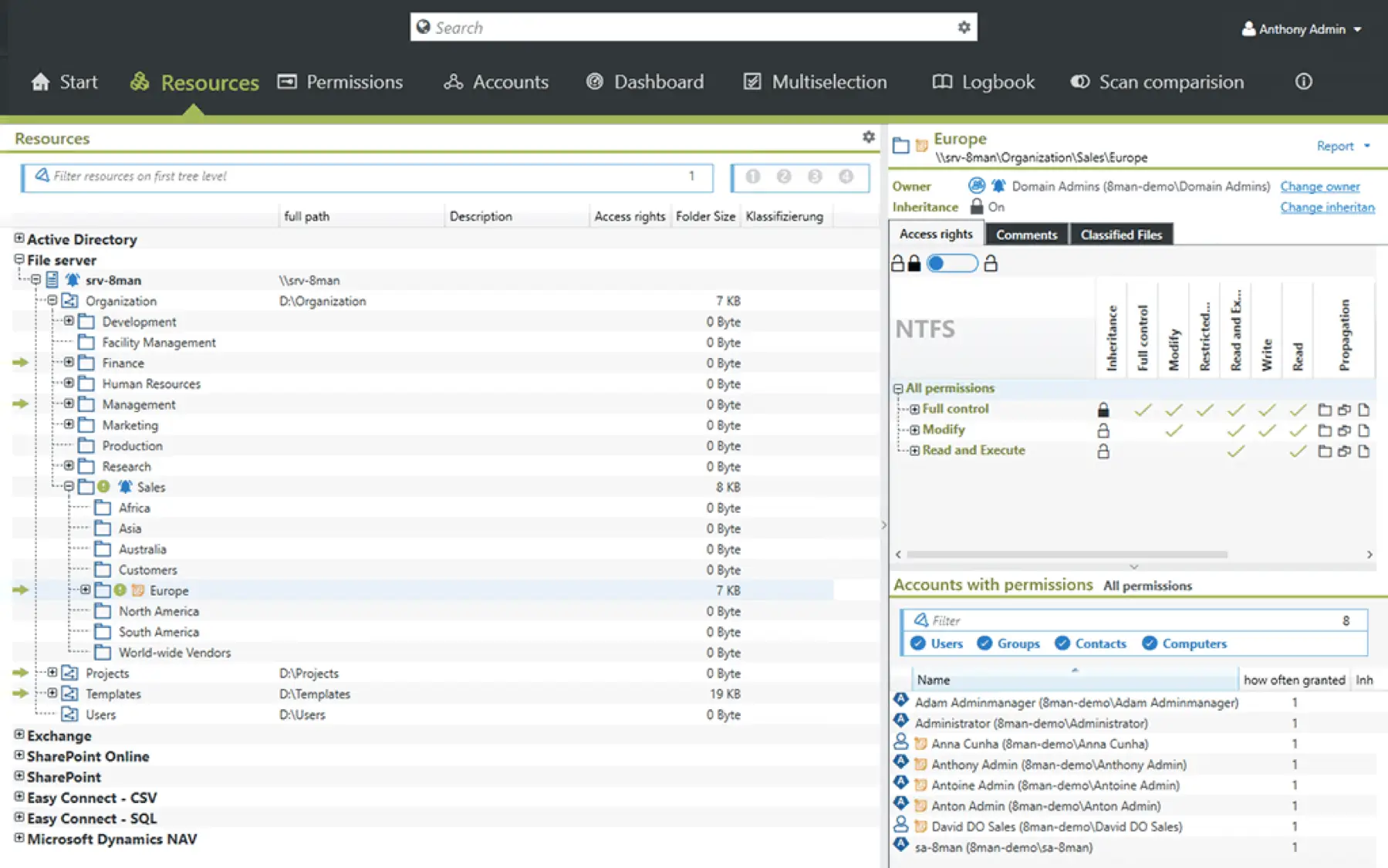Click the filled padlock icon left of the toggle

914,263
